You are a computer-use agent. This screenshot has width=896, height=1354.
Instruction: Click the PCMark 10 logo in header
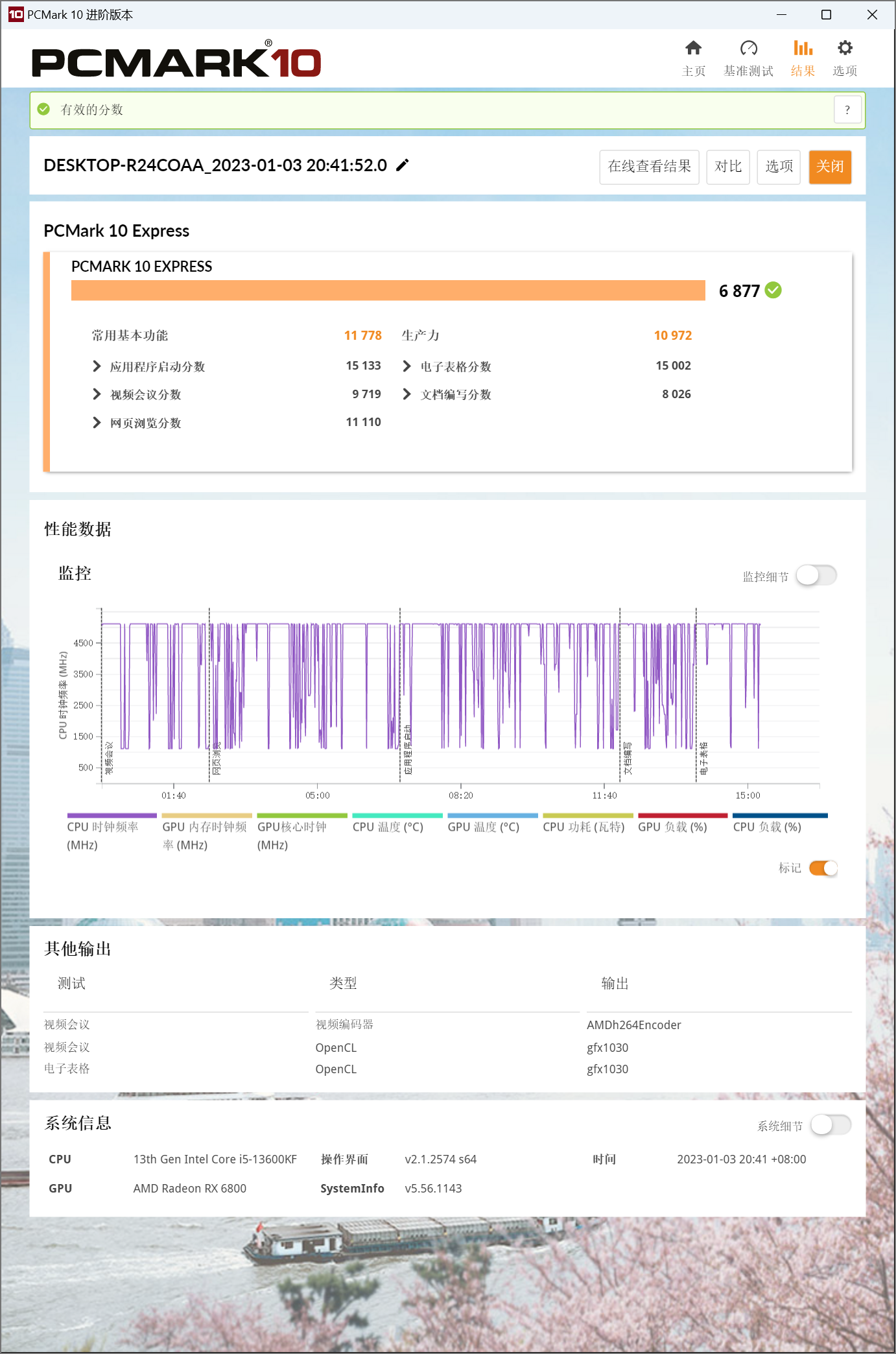(176, 60)
